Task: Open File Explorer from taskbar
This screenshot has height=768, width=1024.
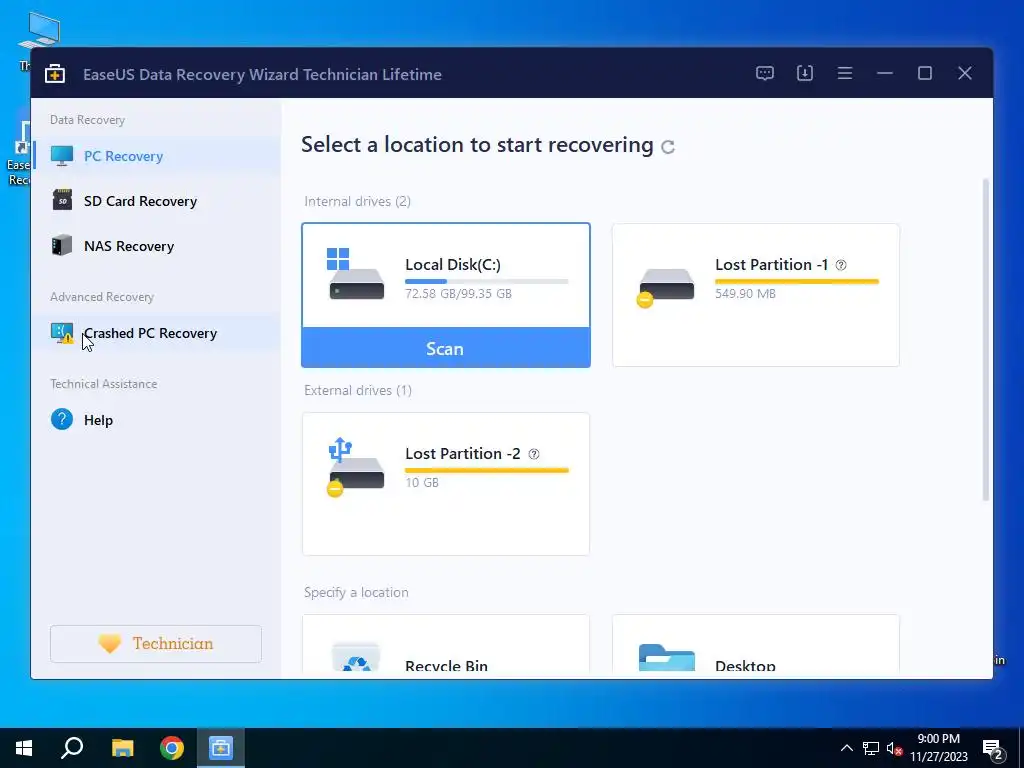Action: pos(122,748)
